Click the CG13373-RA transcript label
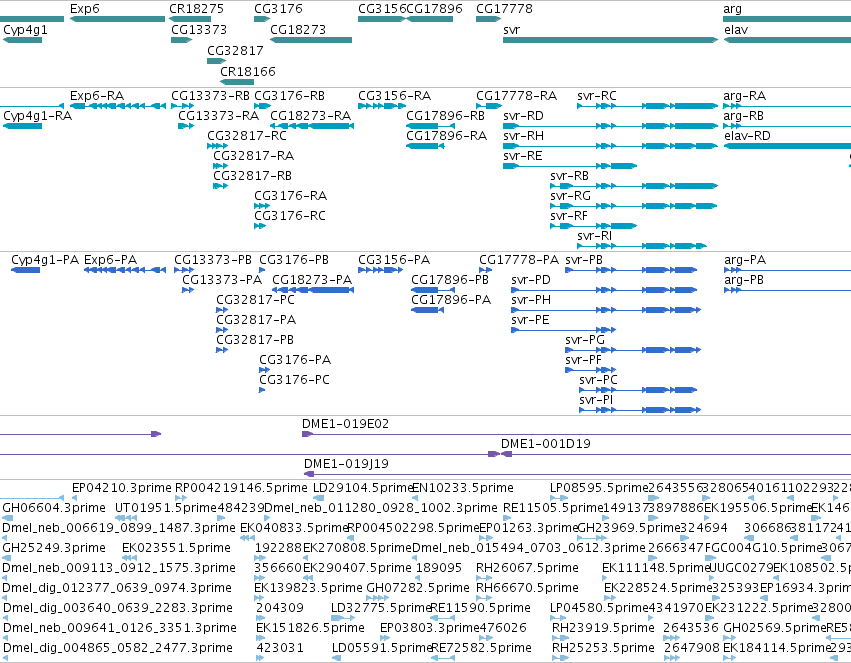This screenshot has width=851, height=663. click(218, 116)
